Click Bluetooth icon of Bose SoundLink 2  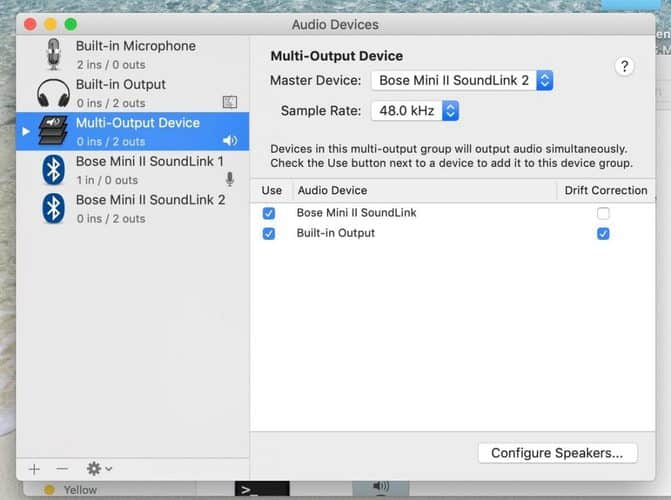click(x=53, y=208)
